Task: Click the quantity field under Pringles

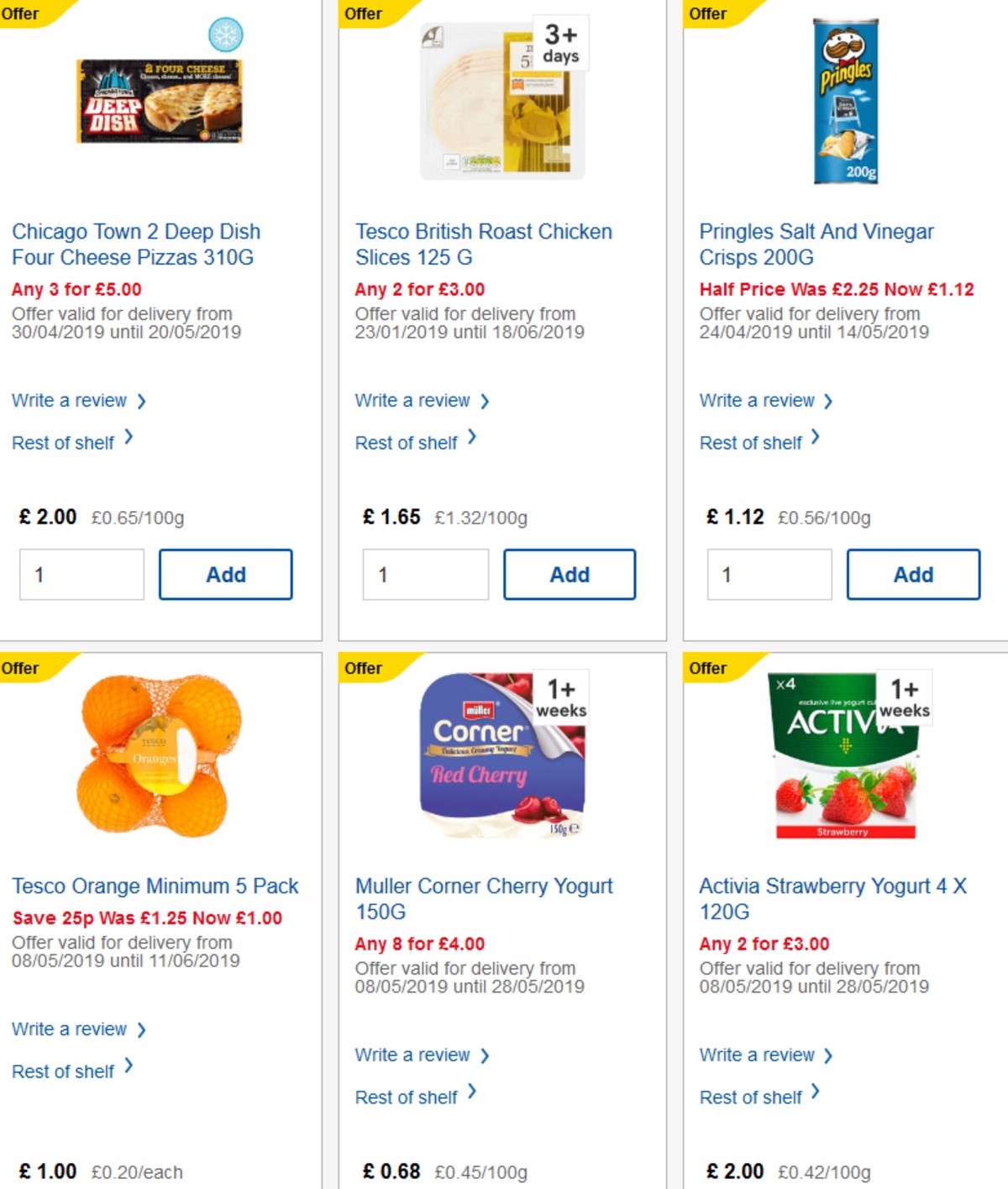Action: click(x=769, y=574)
